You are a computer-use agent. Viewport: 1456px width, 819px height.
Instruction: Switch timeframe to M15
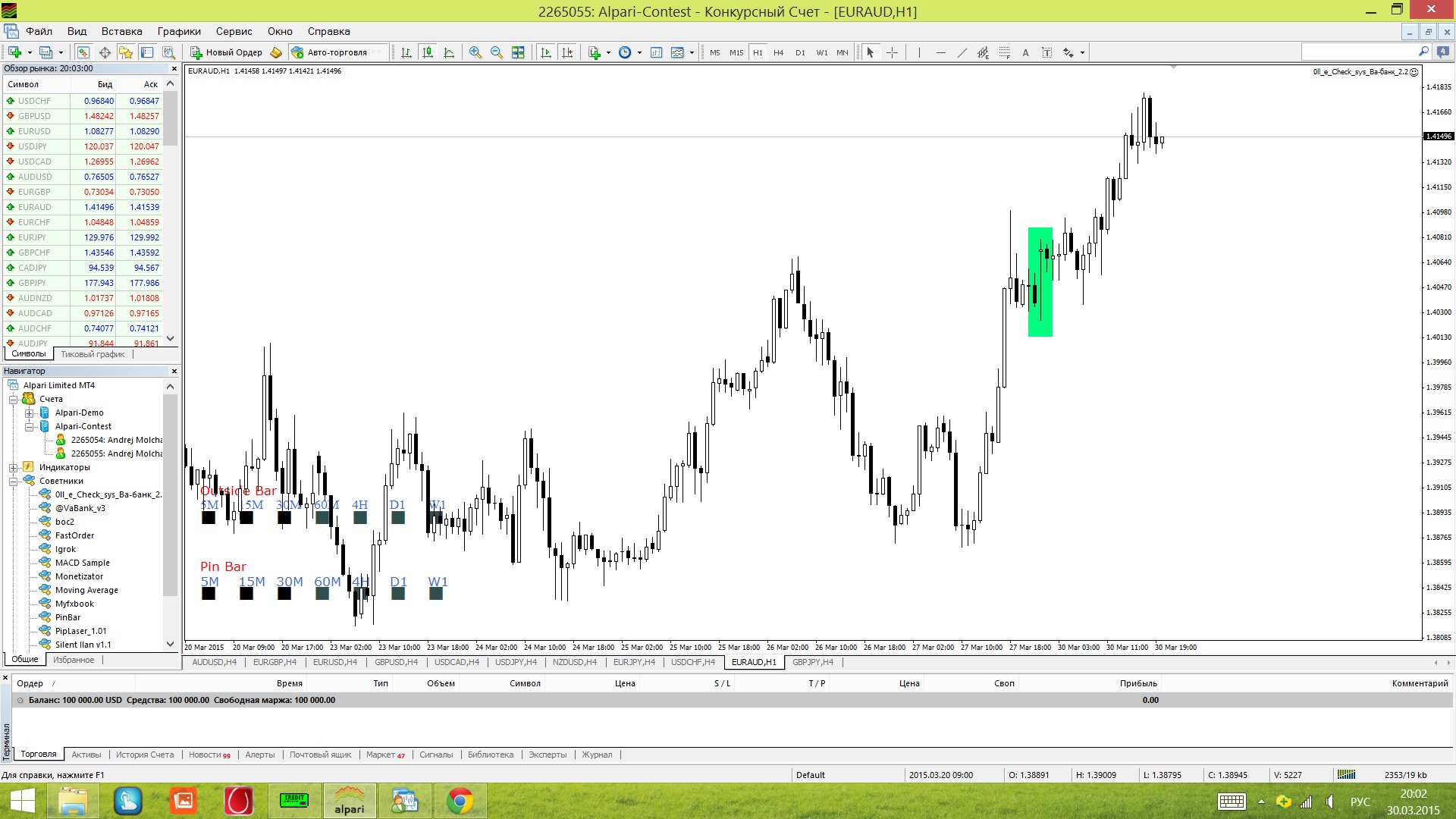[x=736, y=52]
